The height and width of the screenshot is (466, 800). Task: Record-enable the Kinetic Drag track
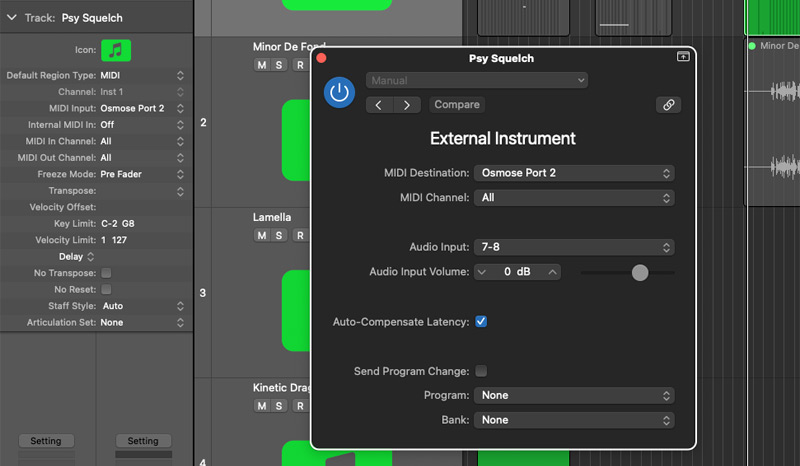(300, 406)
